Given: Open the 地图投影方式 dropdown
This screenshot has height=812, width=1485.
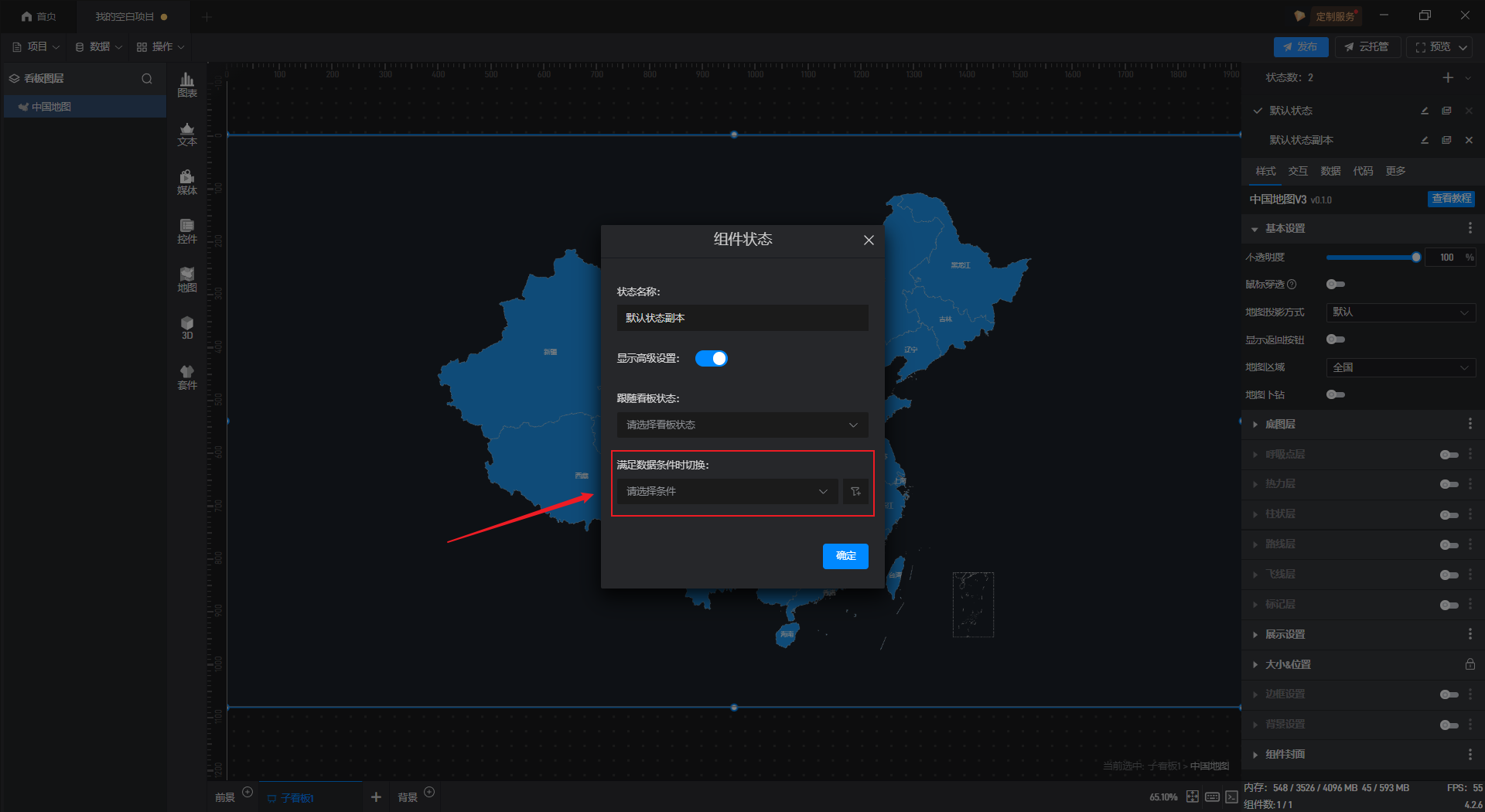Looking at the screenshot, I should coord(1401,312).
